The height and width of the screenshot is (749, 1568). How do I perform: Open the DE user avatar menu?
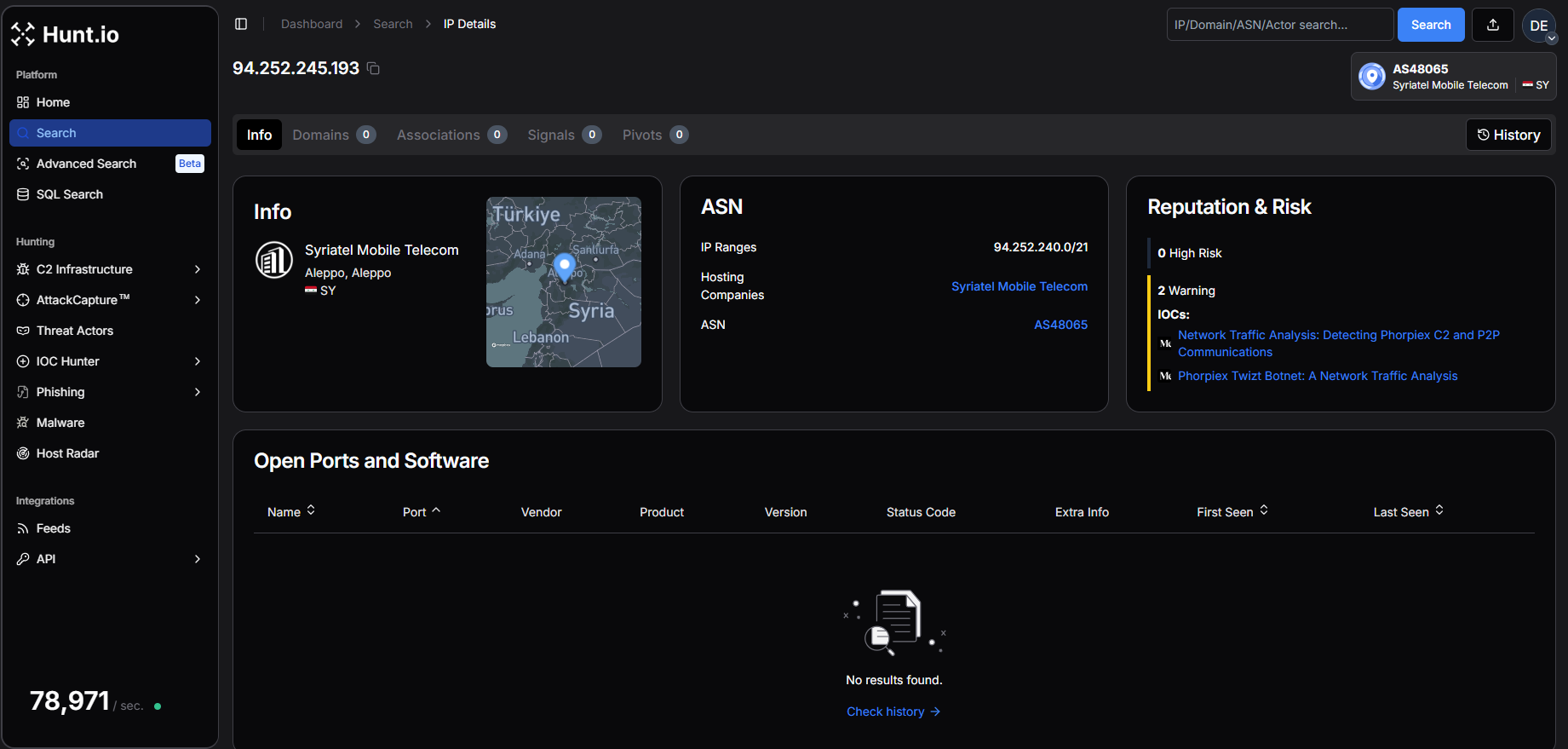[x=1539, y=26]
